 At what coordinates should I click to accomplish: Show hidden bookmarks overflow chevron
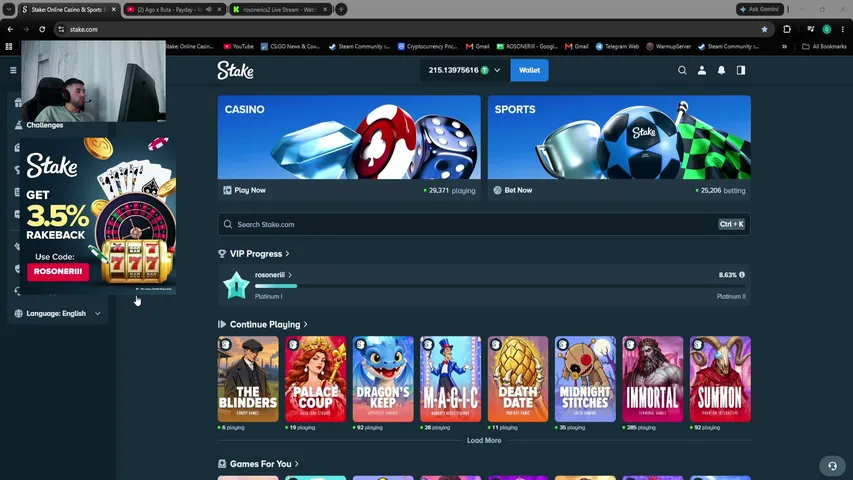(x=784, y=47)
